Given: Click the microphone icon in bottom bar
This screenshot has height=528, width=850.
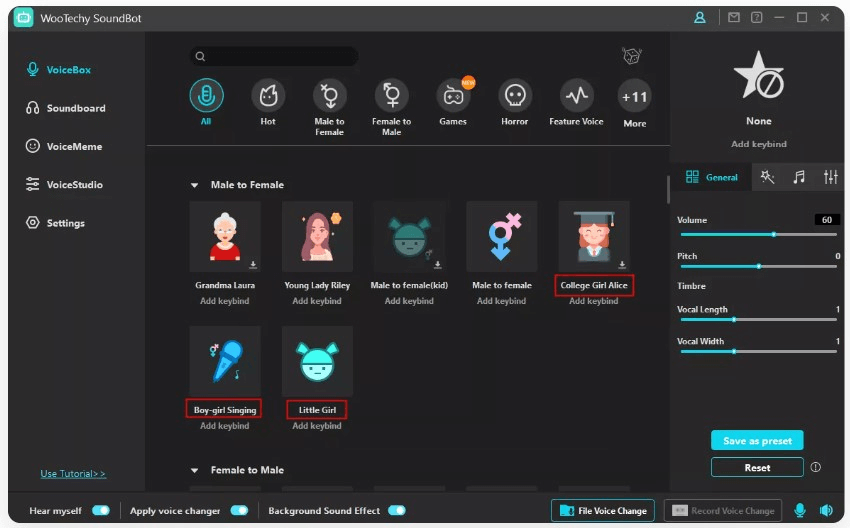Looking at the screenshot, I should click(800, 511).
